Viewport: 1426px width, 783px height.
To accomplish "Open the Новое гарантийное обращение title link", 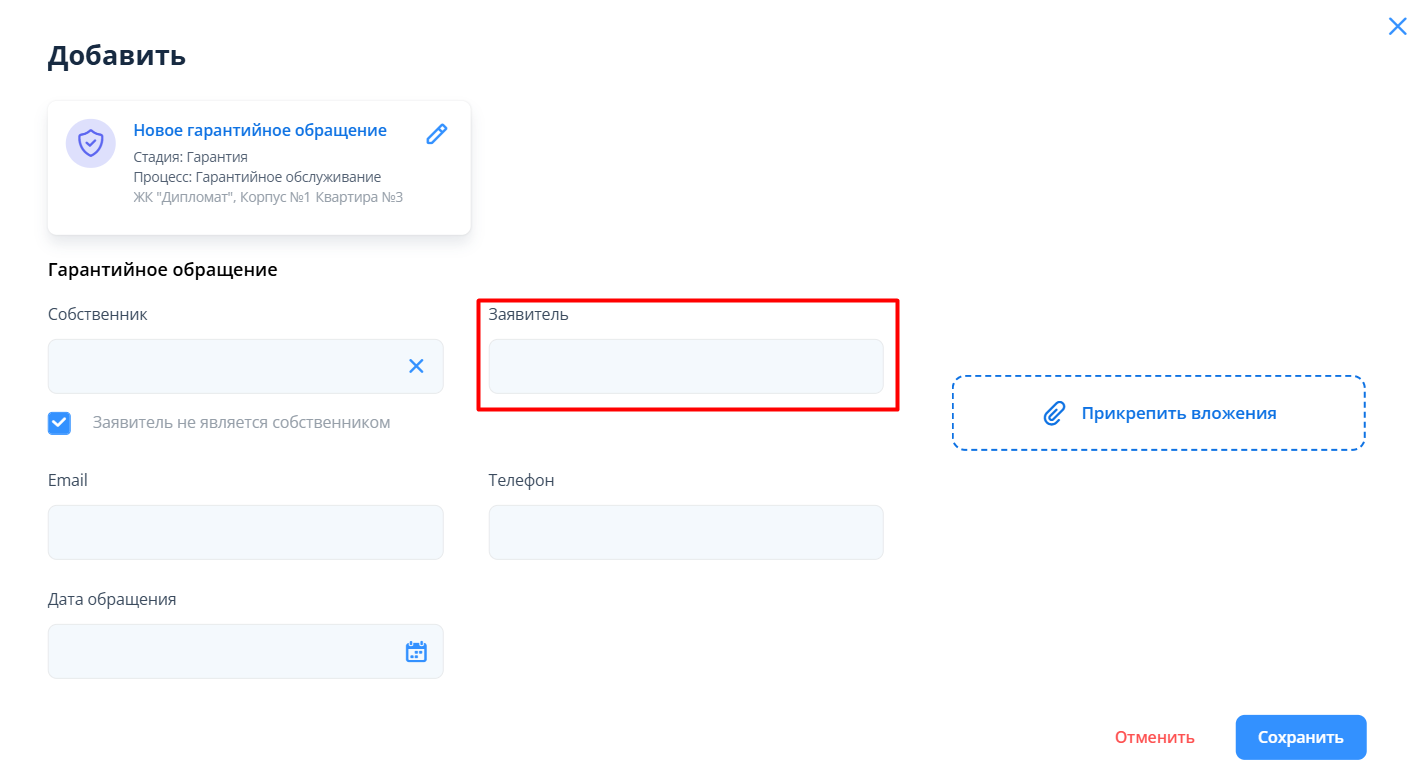I will [260, 131].
